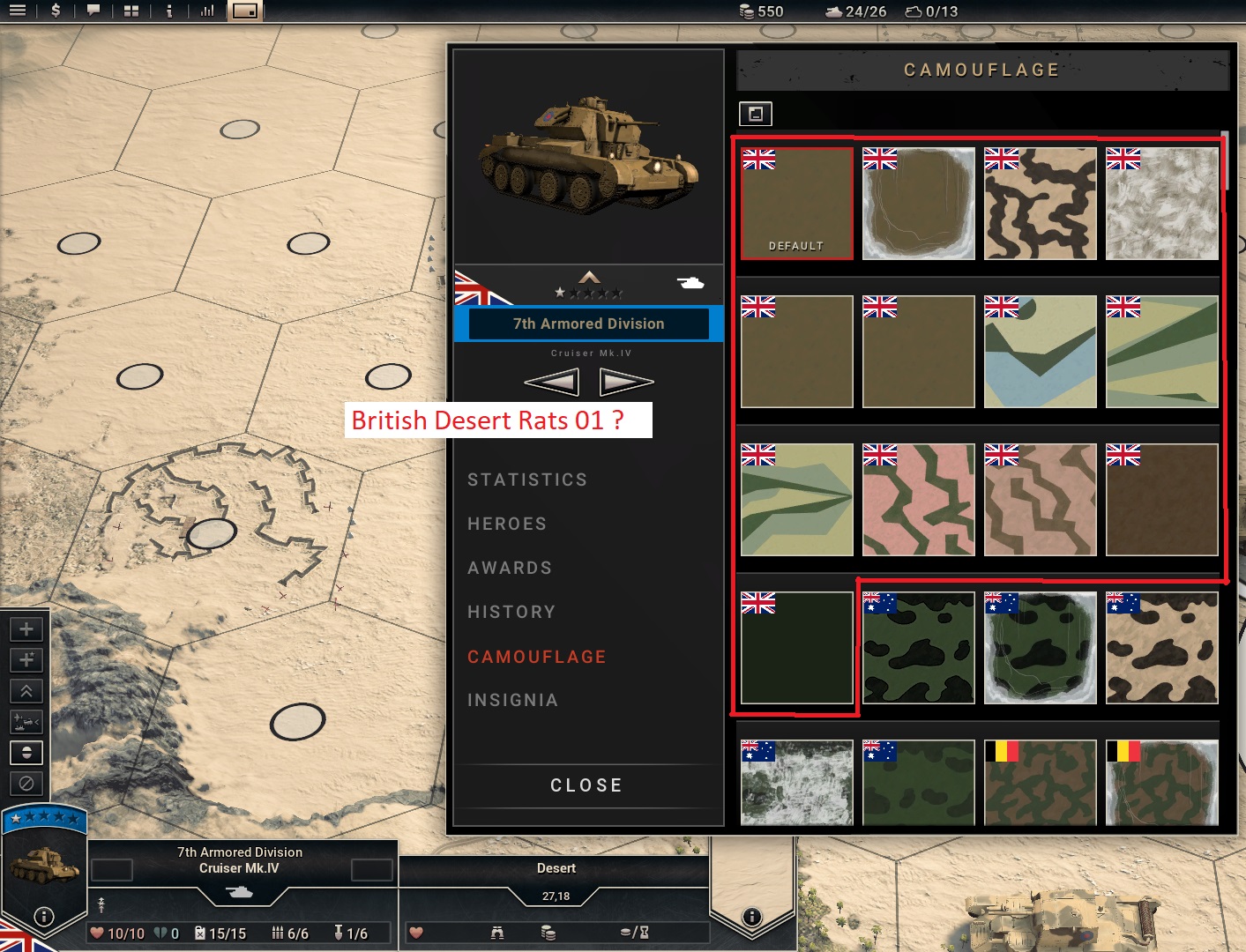Screen dimensions: 1246x952
Task: Click the white tank class icon in unit panel
Action: pos(690,283)
